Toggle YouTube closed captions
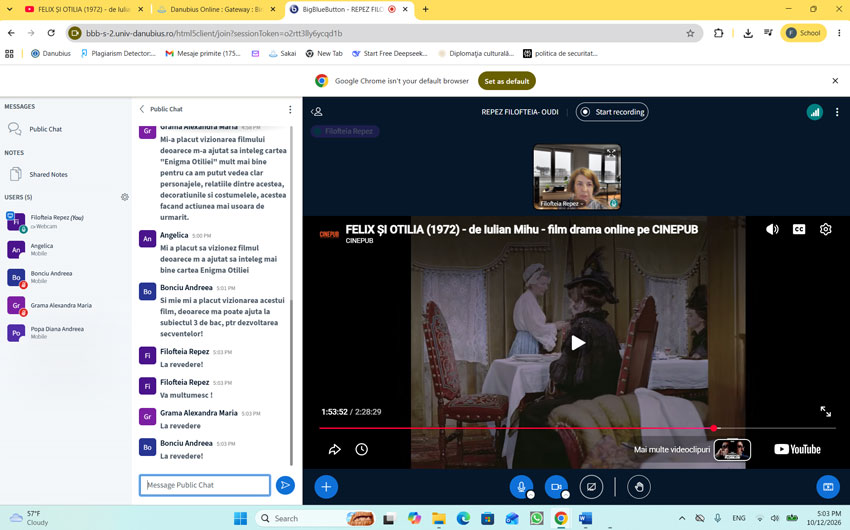Image resolution: width=850 pixels, height=530 pixels. pyautogui.click(x=799, y=229)
